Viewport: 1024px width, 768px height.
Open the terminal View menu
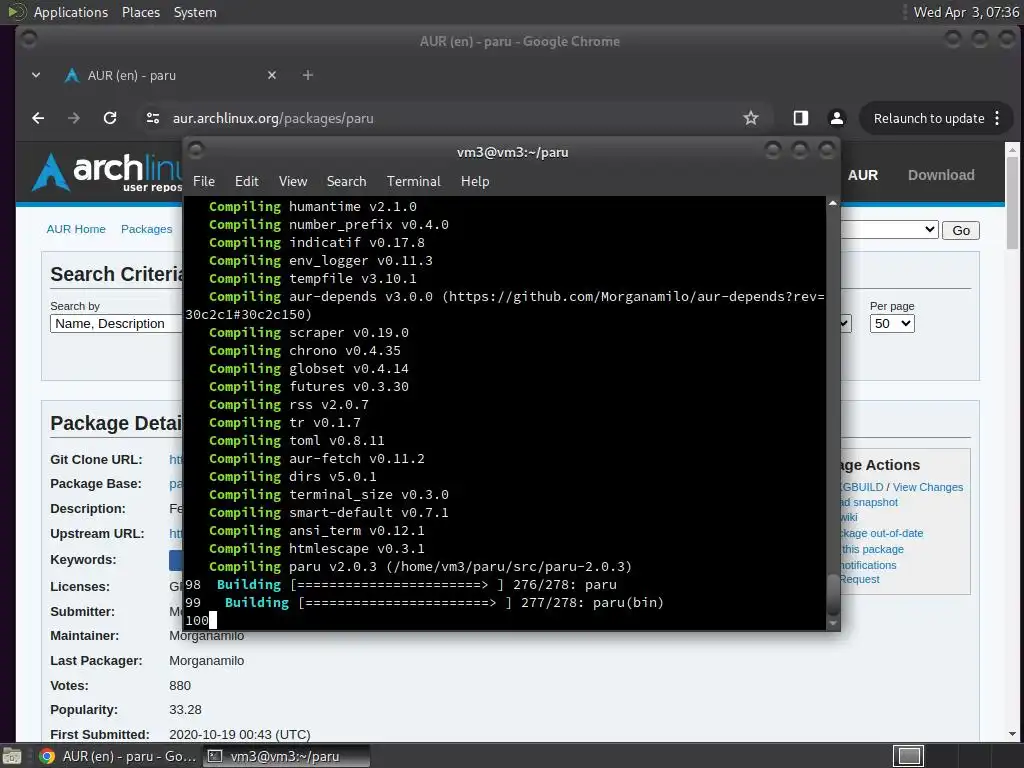(x=293, y=182)
